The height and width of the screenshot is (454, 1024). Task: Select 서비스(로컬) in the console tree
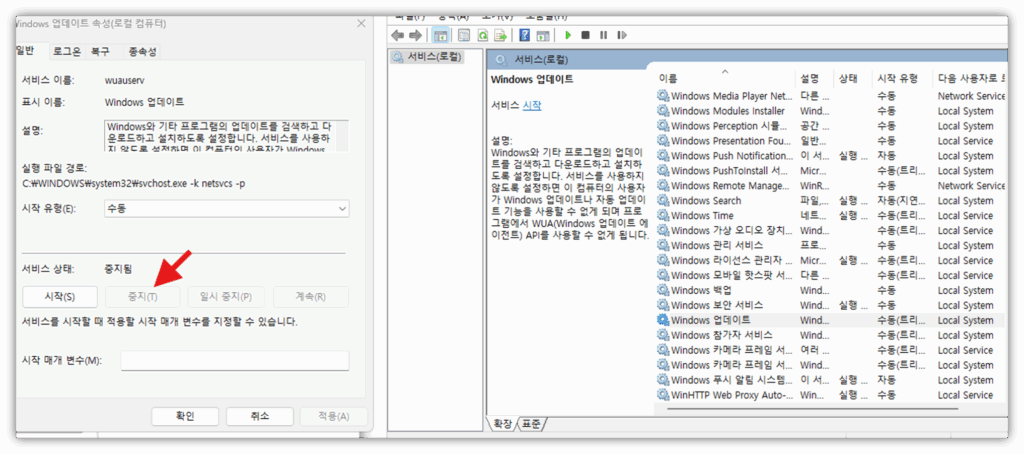[427, 57]
